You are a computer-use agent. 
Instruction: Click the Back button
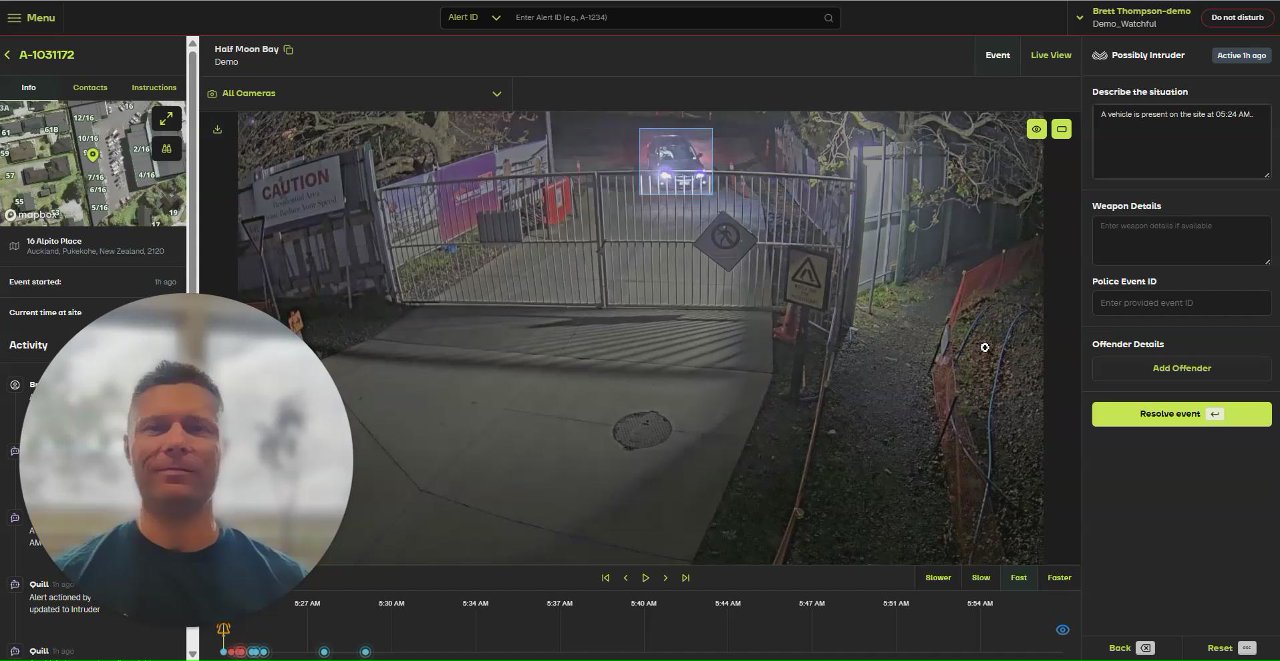click(x=1131, y=648)
